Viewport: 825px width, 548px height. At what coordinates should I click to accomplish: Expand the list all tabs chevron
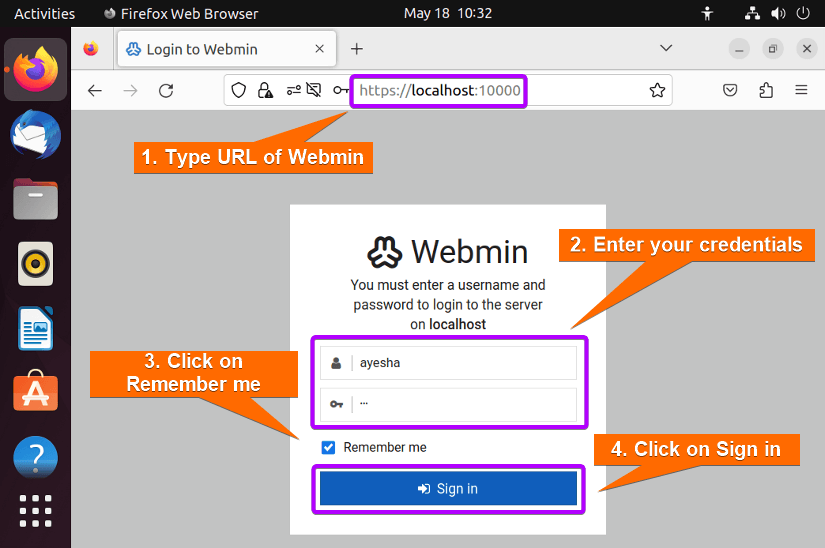click(x=666, y=48)
